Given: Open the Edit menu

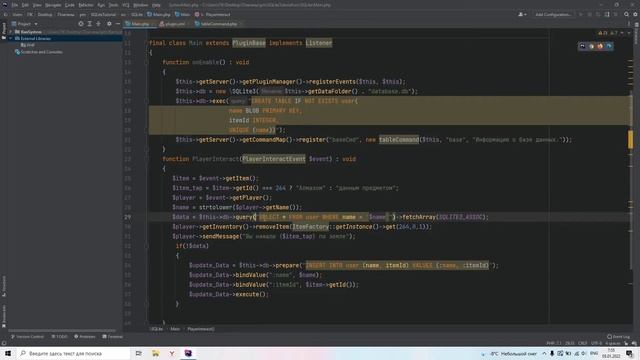Looking at the screenshot, I should pyautogui.click(x=25, y=5).
